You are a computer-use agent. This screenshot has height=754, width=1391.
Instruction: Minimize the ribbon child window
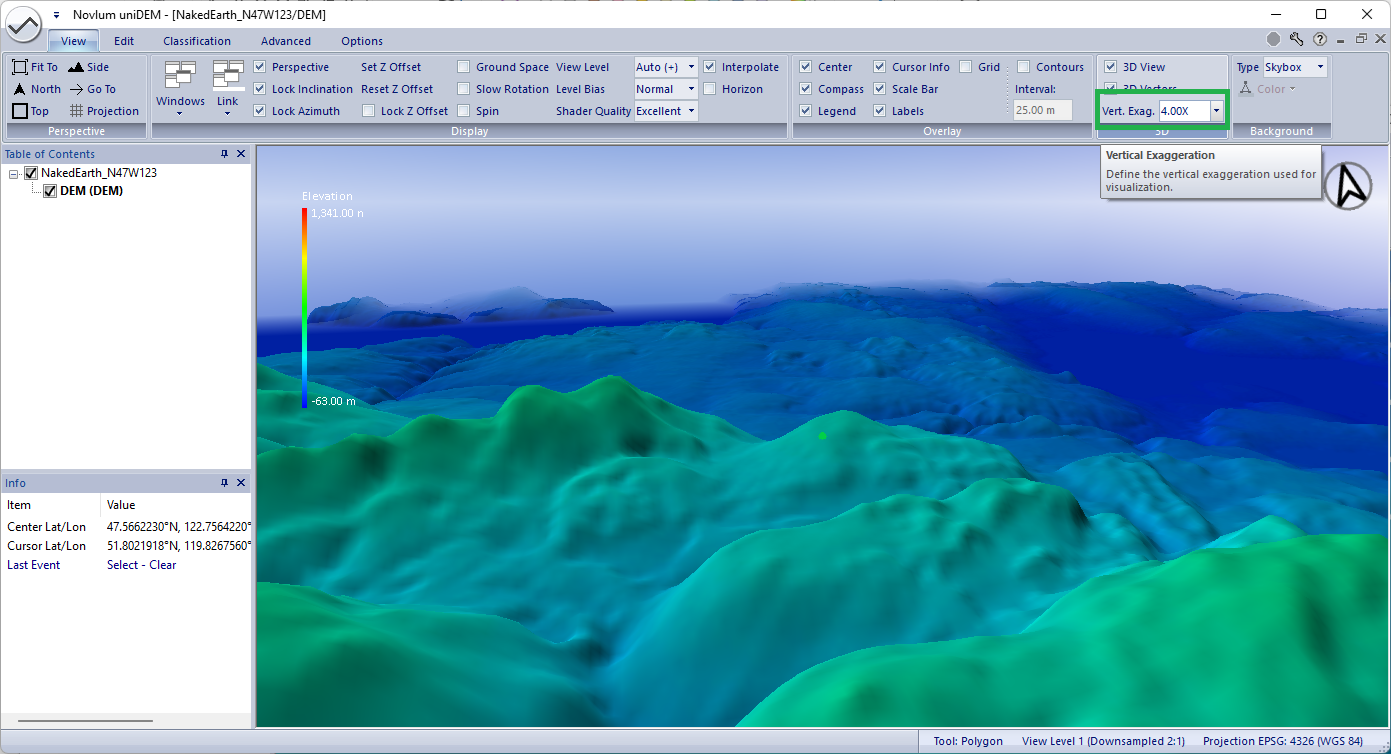click(x=1342, y=40)
